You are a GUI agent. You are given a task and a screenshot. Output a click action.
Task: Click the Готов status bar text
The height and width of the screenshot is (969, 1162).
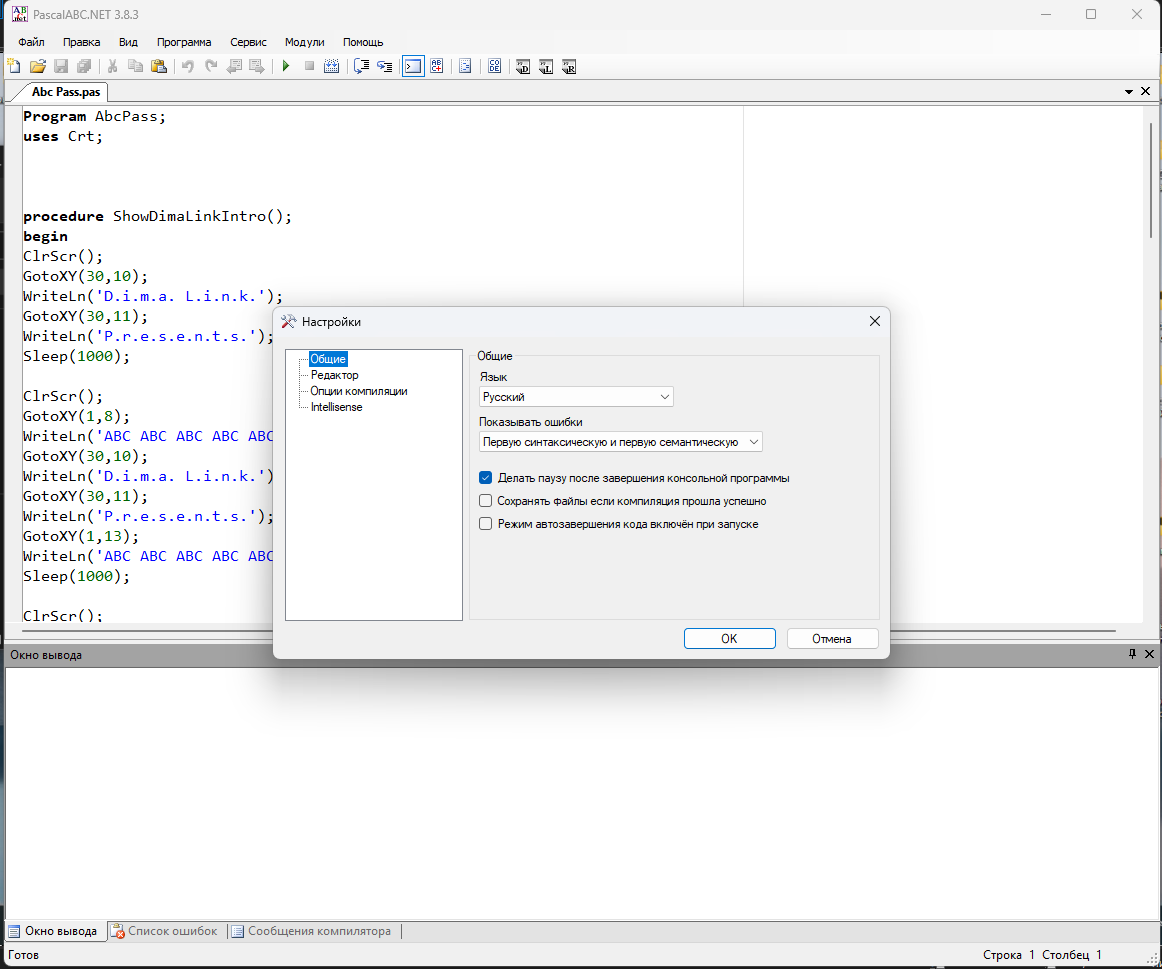(x=24, y=955)
